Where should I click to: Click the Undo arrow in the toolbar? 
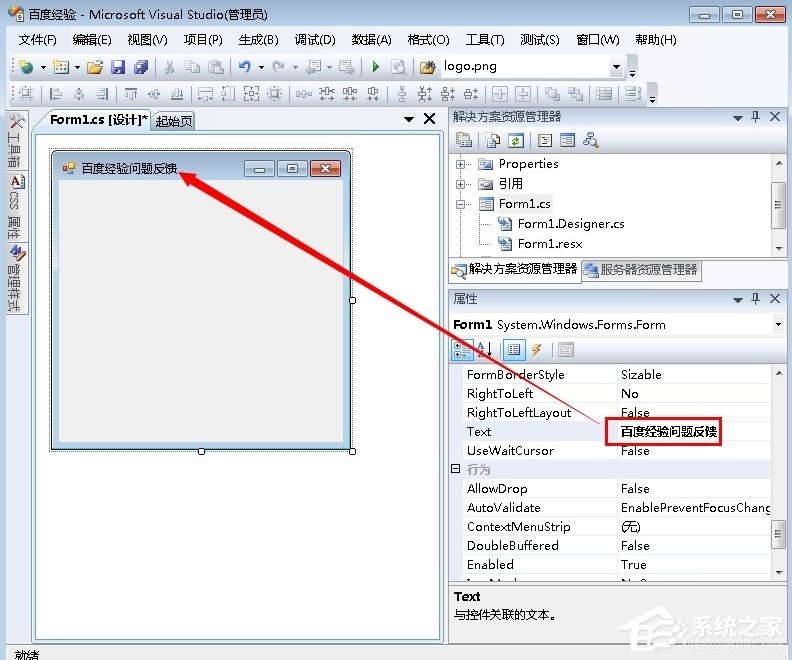pyautogui.click(x=244, y=67)
